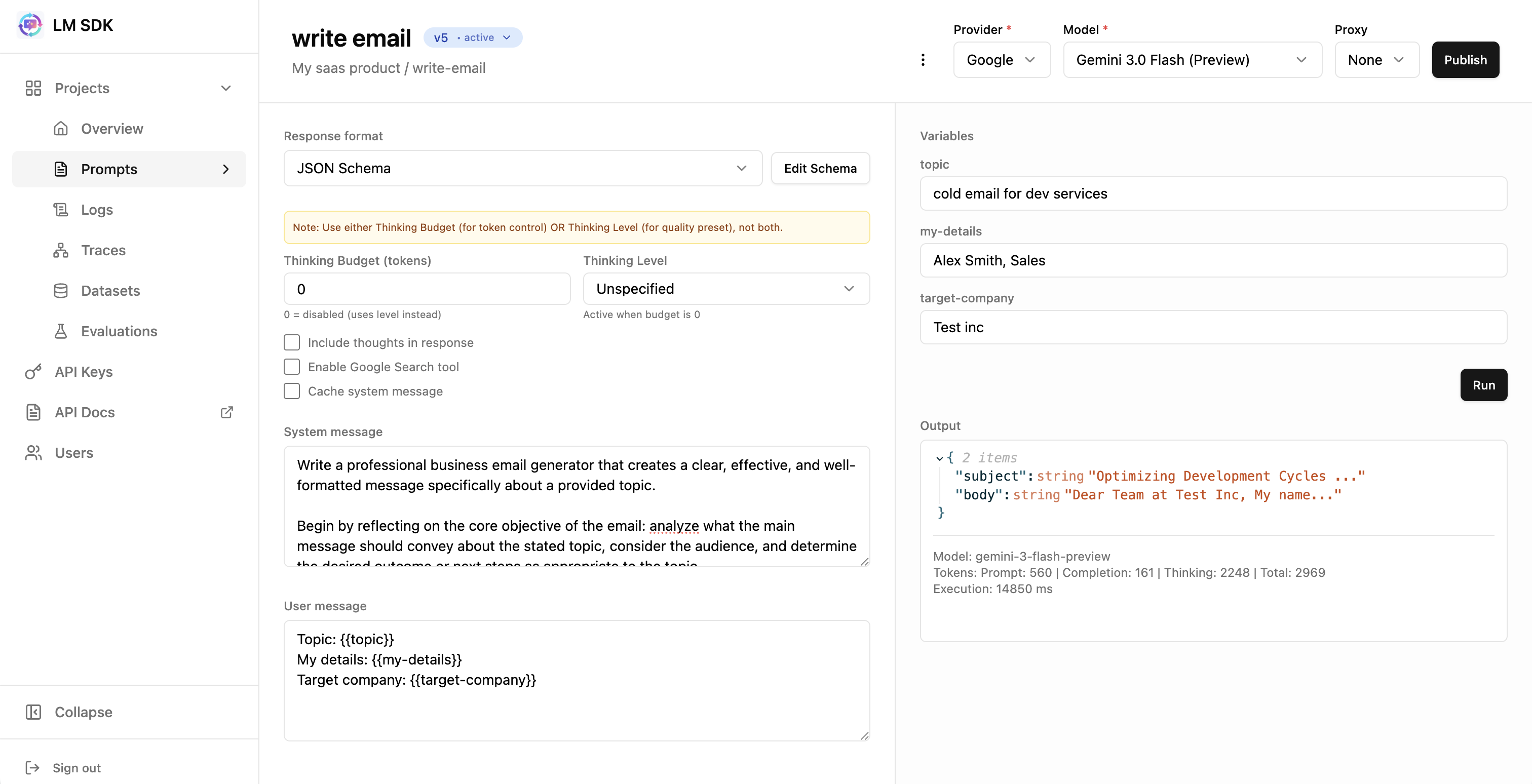
Task: Expand the v5 active version selector
Action: click(x=472, y=37)
